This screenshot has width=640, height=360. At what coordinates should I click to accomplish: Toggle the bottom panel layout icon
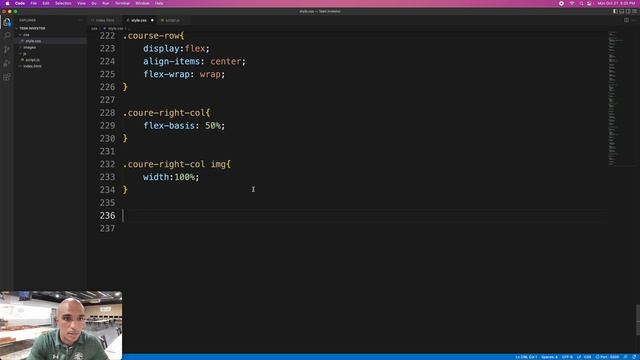(x=622, y=11)
